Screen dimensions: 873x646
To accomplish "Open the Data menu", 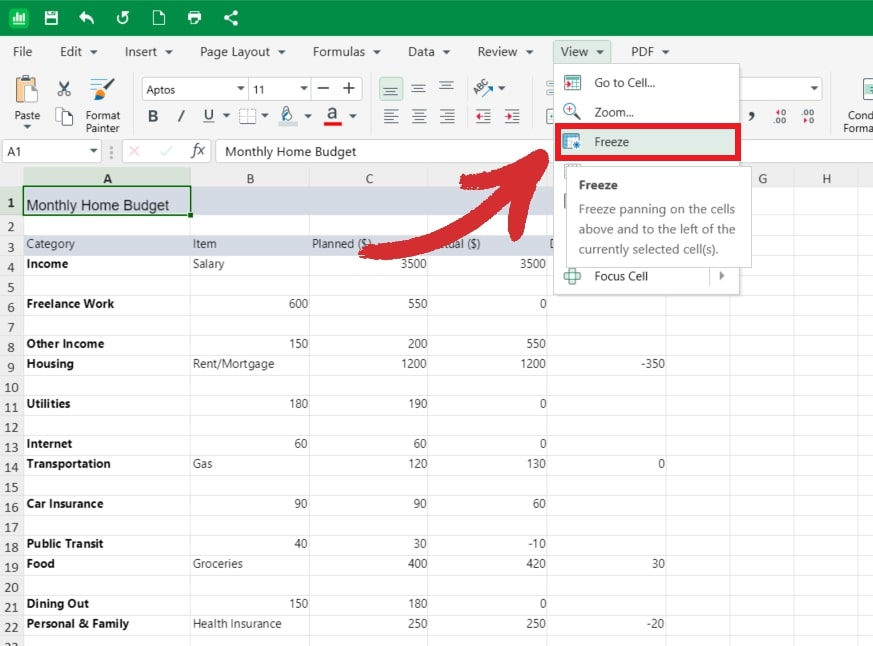I will (421, 51).
